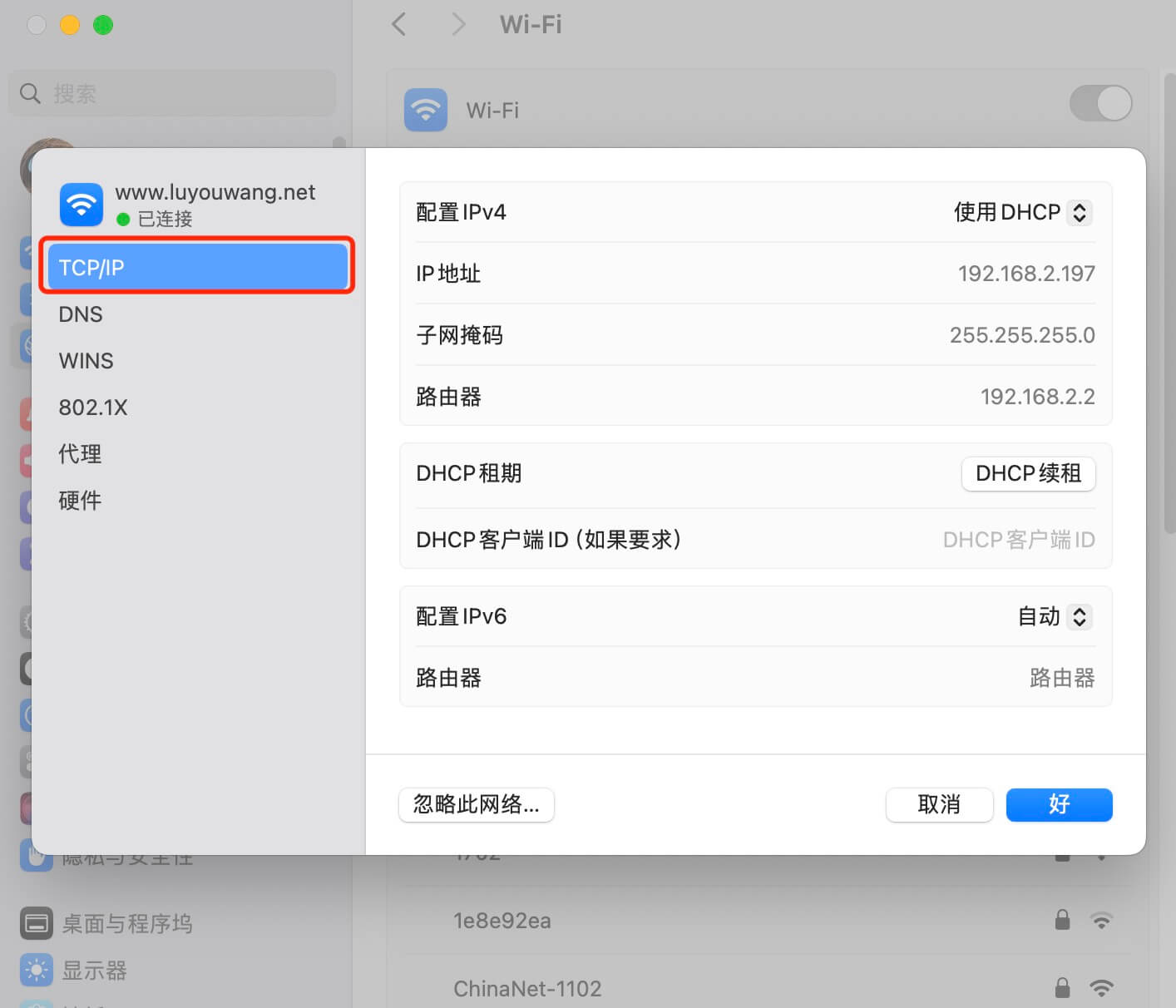Click the Wi-Fi signal icon beside 1e8e92ea
The height and width of the screenshot is (1008, 1176).
click(x=1103, y=921)
